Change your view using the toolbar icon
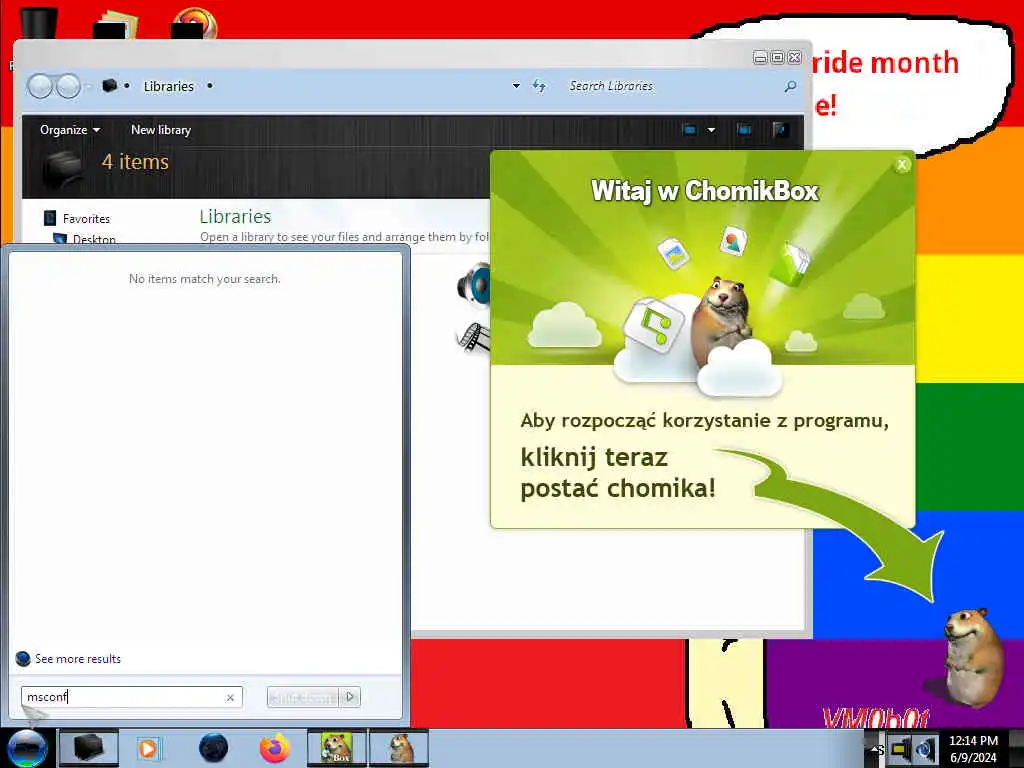 pos(690,129)
